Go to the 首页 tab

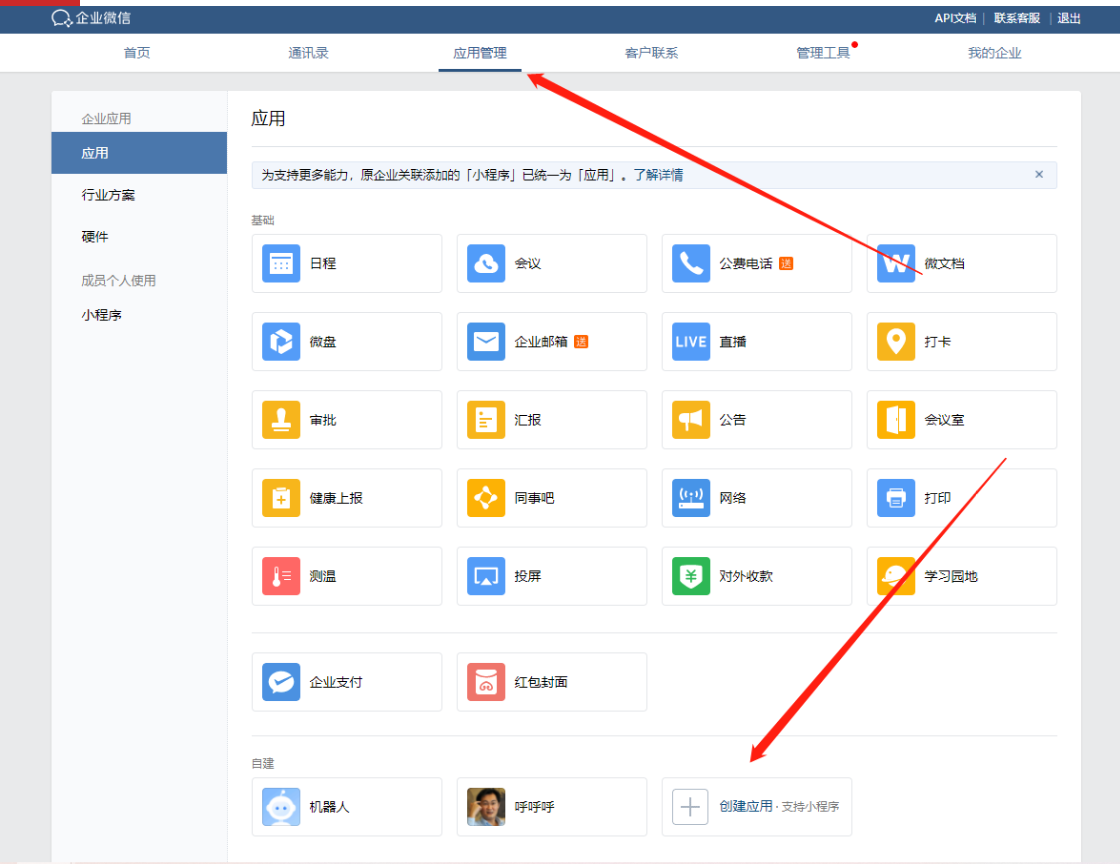click(x=136, y=53)
